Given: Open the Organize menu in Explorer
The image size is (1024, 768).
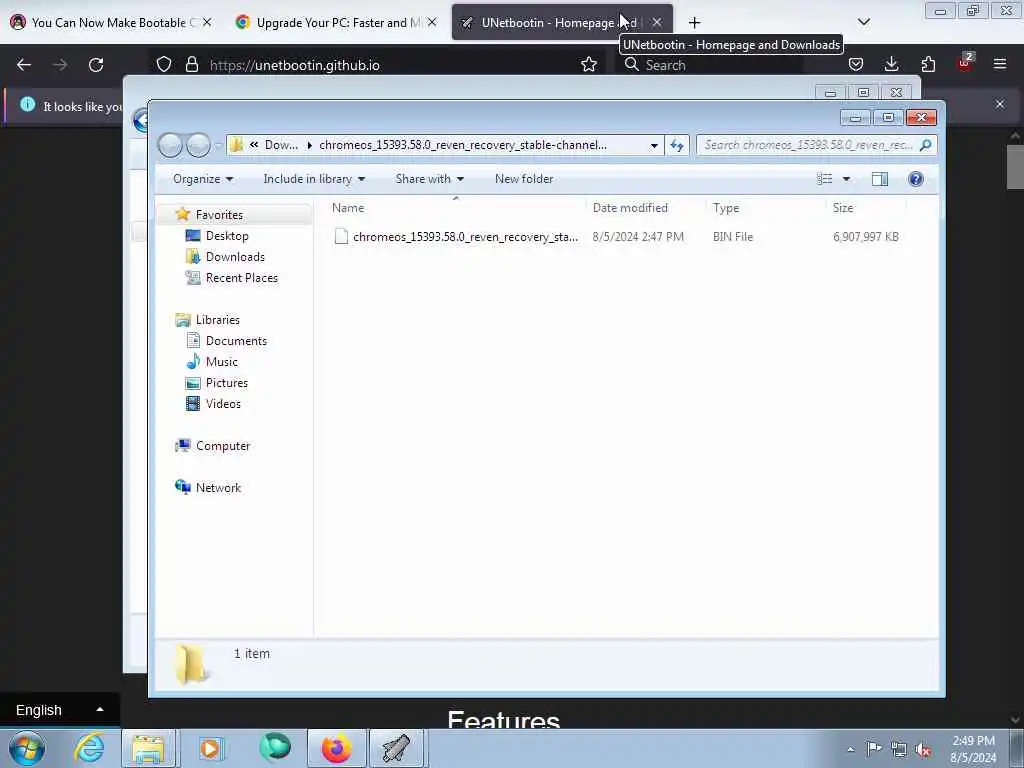Looking at the screenshot, I should (202, 179).
